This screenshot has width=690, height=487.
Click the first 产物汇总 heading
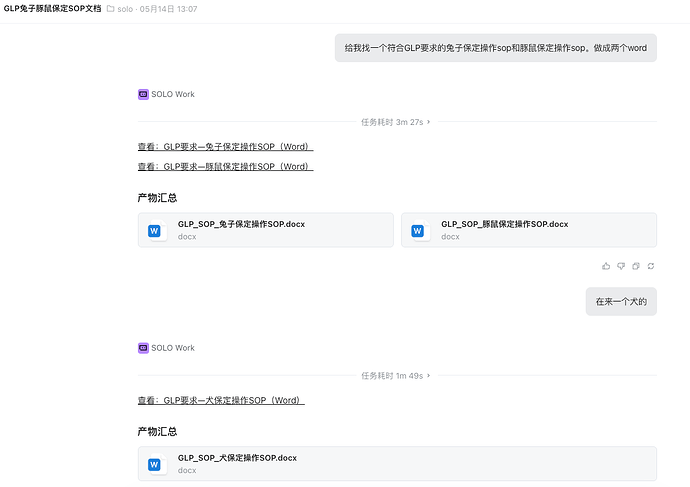point(157,198)
